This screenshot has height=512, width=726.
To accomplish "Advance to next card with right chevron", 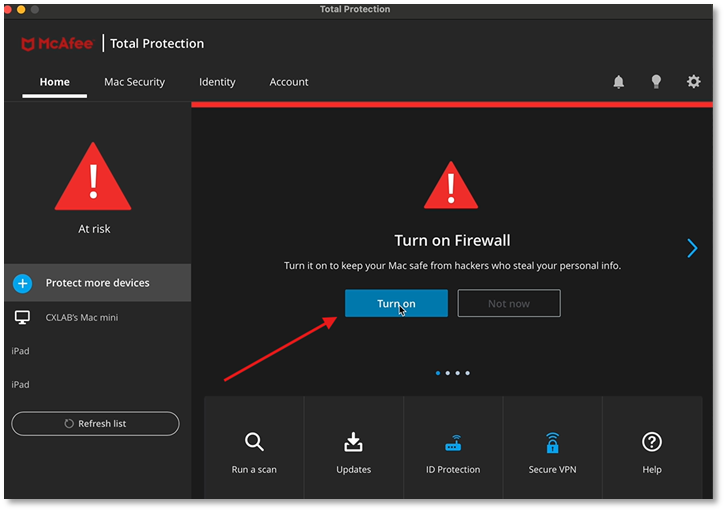I will tap(692, 248).
